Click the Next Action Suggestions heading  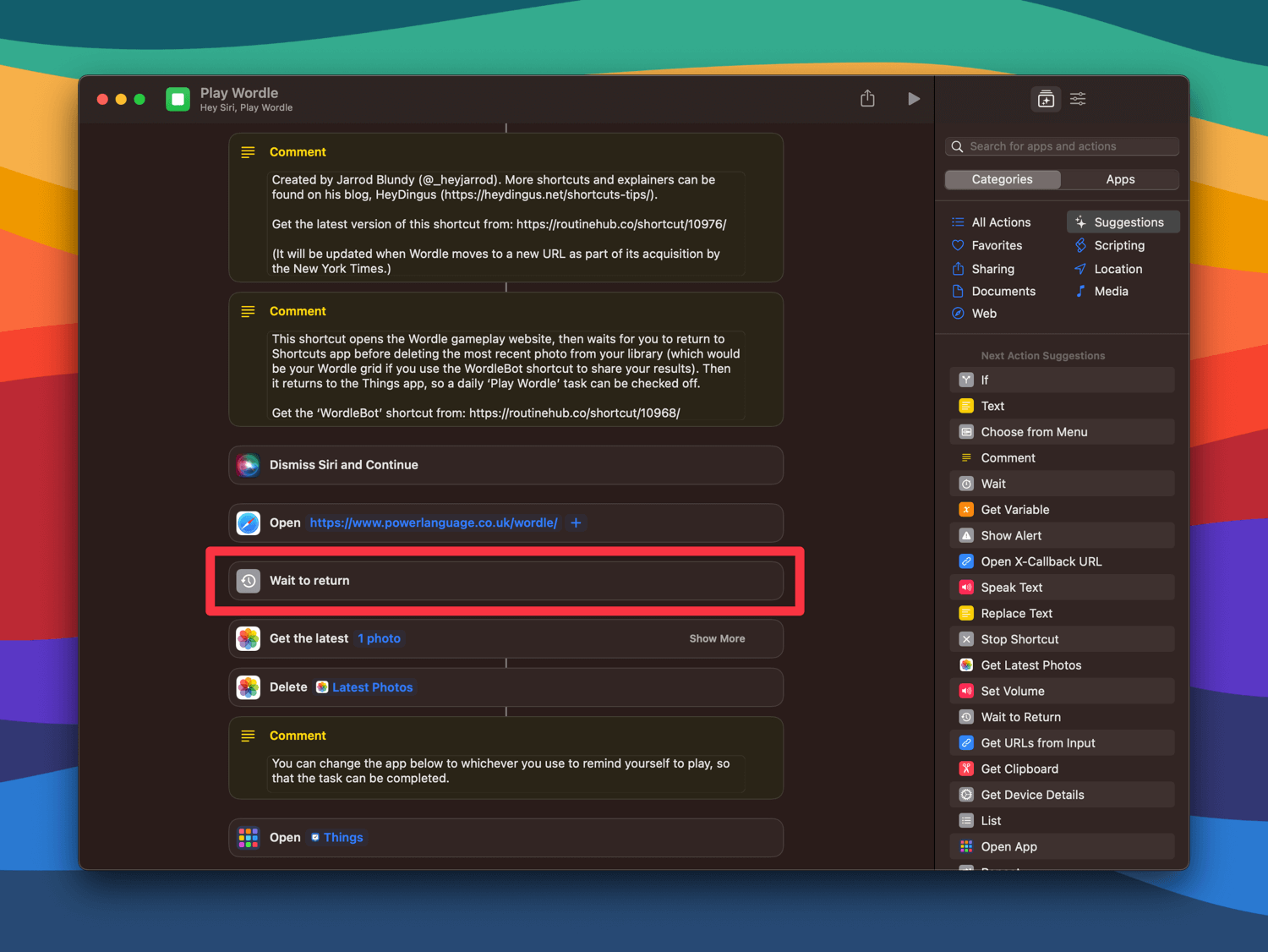pos(1042,356)
